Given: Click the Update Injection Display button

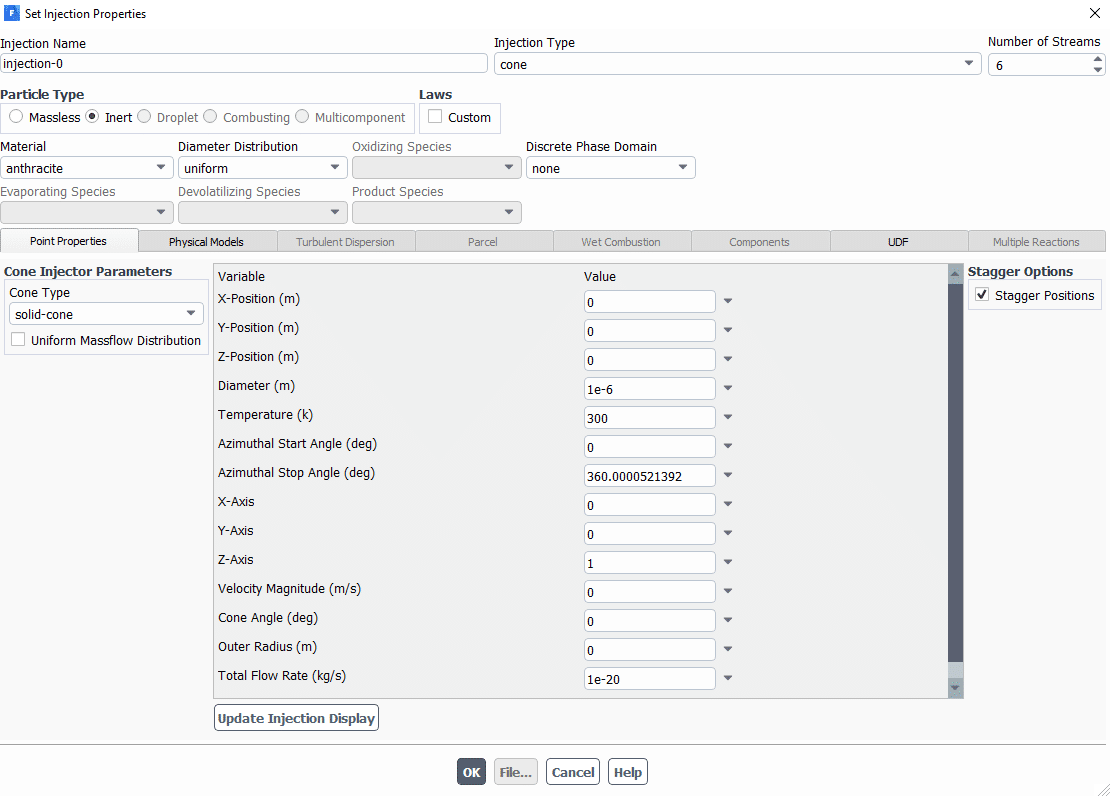Looking at the screenshot, I should (x=296, y=718).
